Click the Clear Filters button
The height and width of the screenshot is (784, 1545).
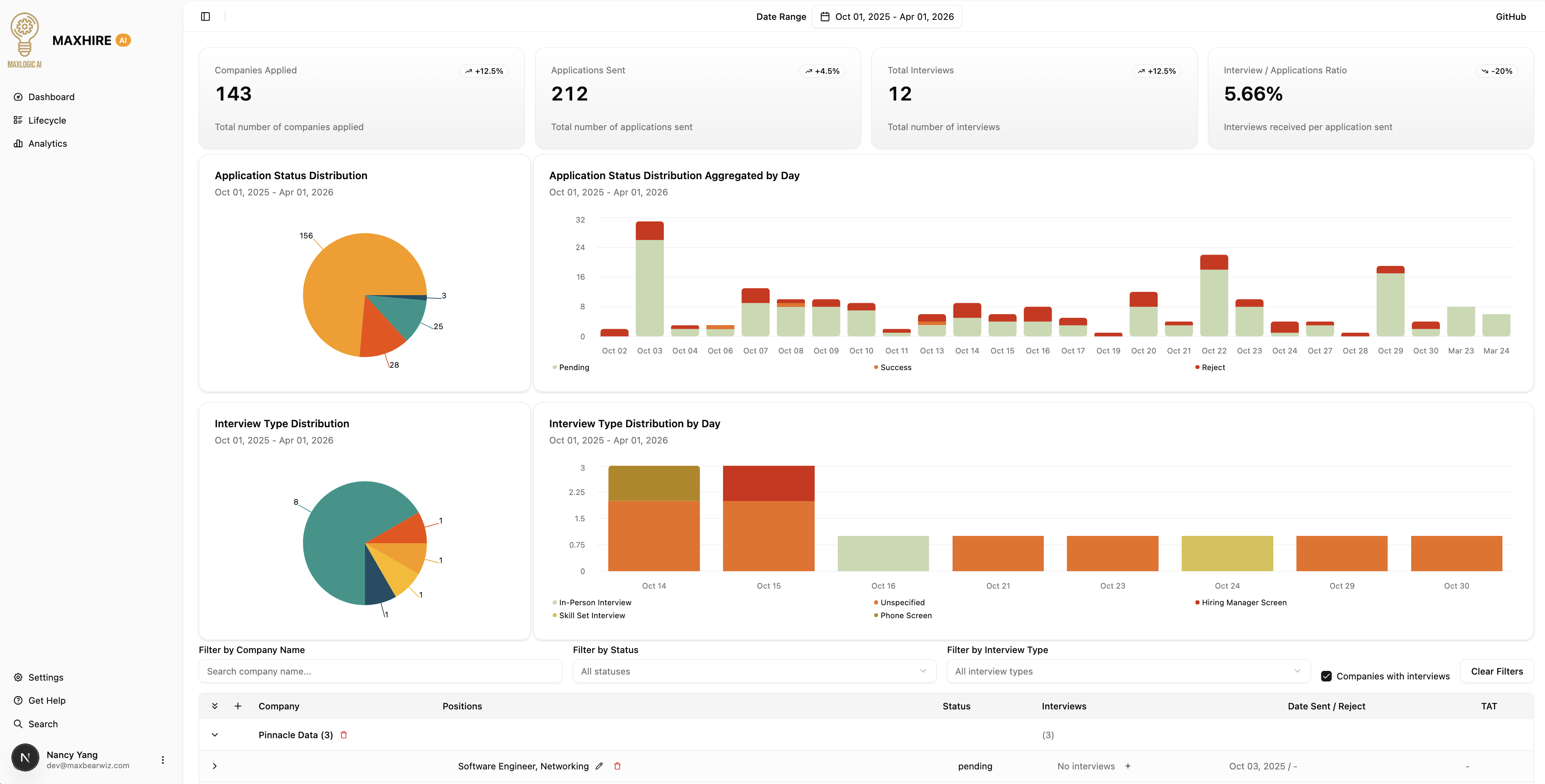1496,671
